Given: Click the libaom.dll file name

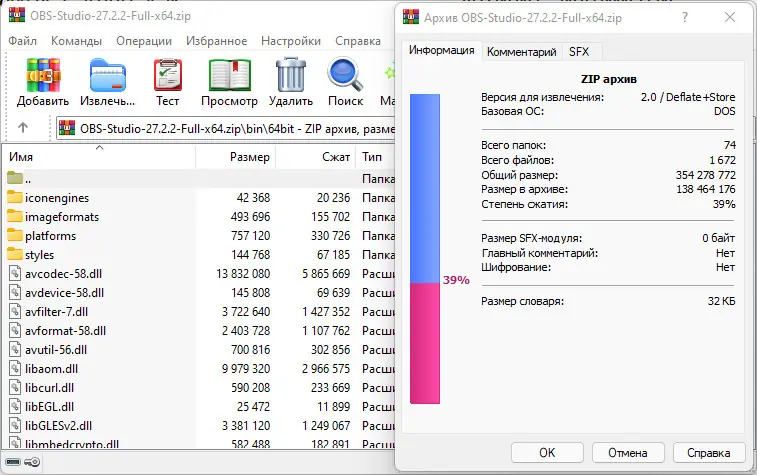Looking at the screenshot, I should 51,369.
